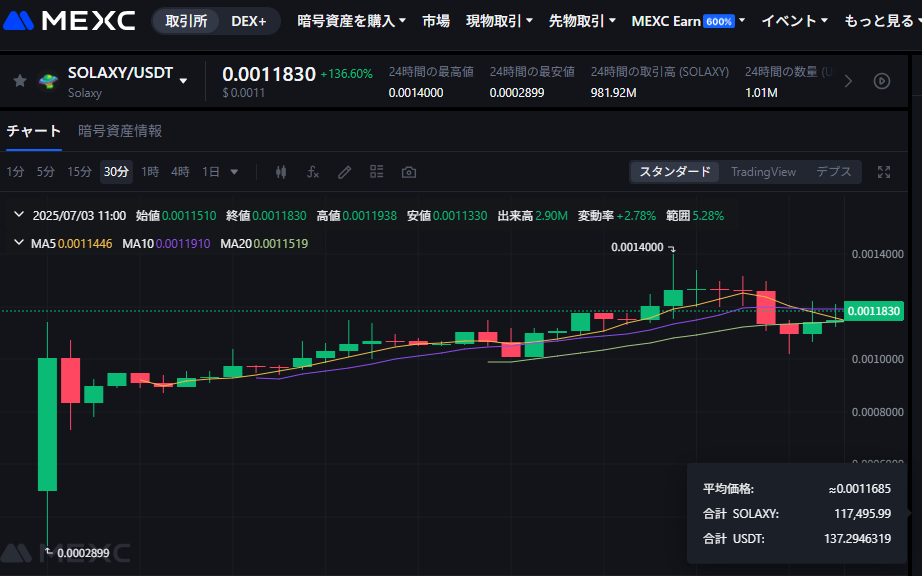Viewport: 922px width, 576px height.
Task: Switch to DEX+ mode
Action: click(248, 21)
